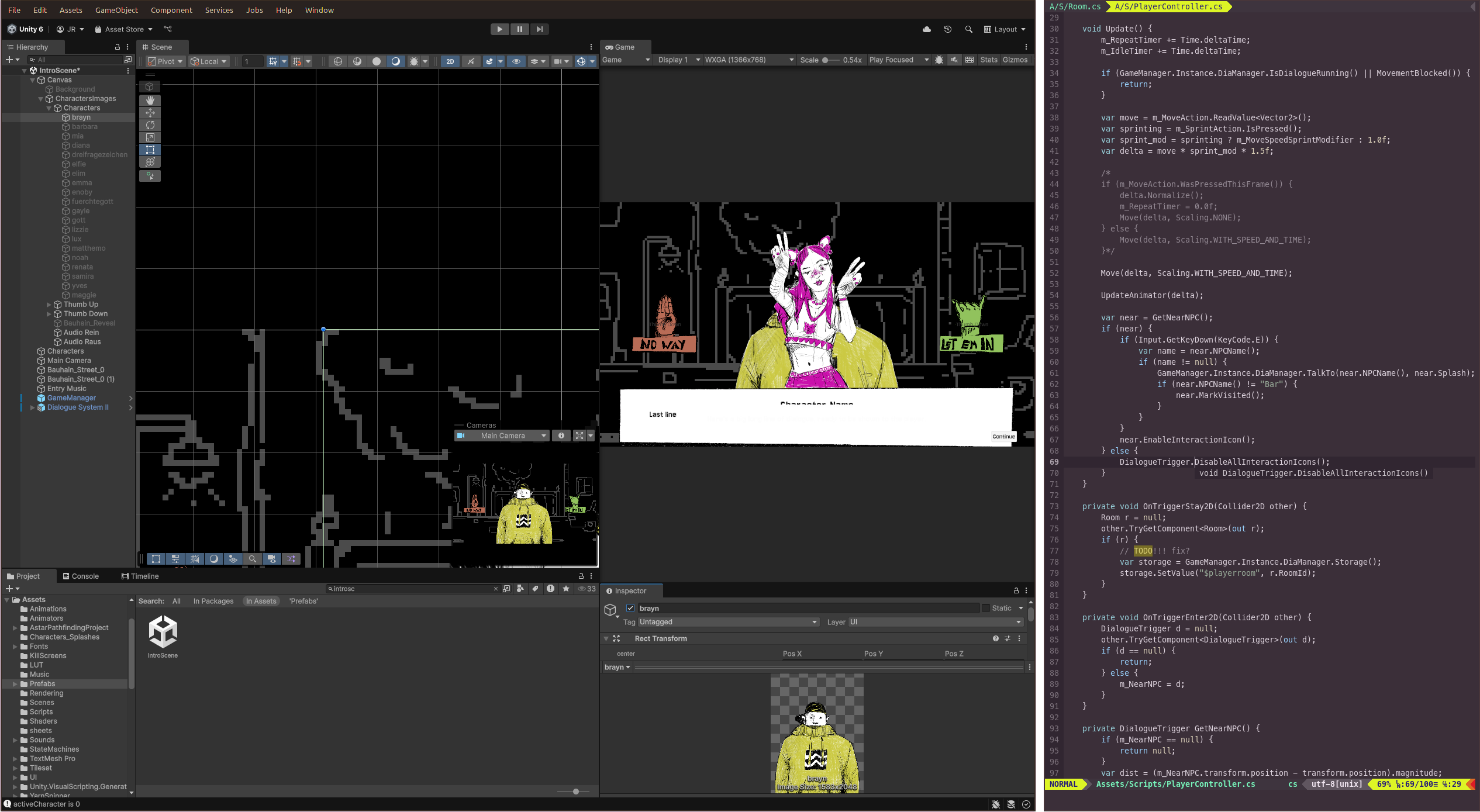Save search favorite star icon
This screenshot has width=1480, height=812.
[x=566, y=589]
